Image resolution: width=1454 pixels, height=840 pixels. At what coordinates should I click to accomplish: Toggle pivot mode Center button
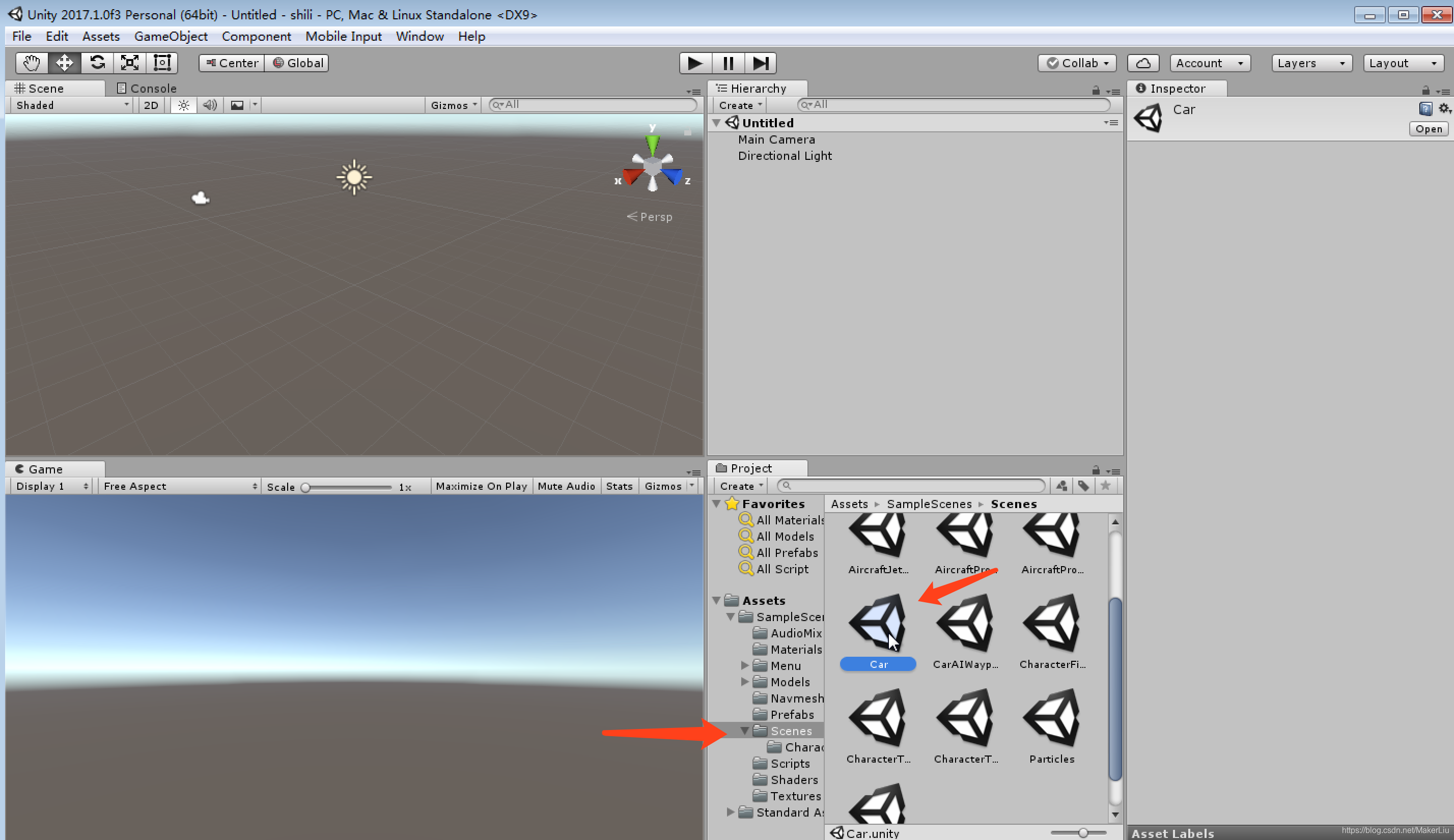click(x=232, y=63)
